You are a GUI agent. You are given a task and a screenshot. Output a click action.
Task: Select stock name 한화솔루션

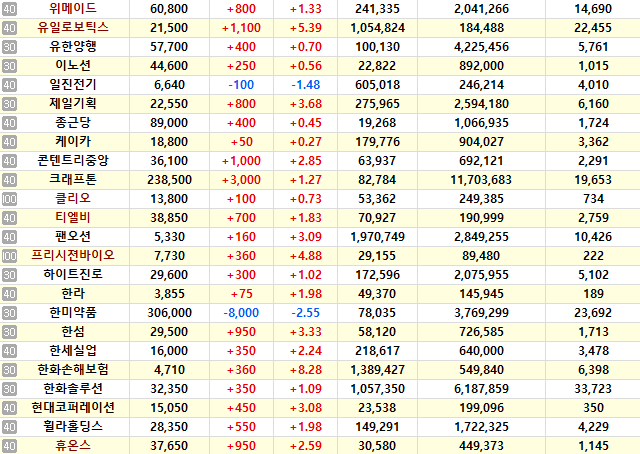click(x=73, y=388)
